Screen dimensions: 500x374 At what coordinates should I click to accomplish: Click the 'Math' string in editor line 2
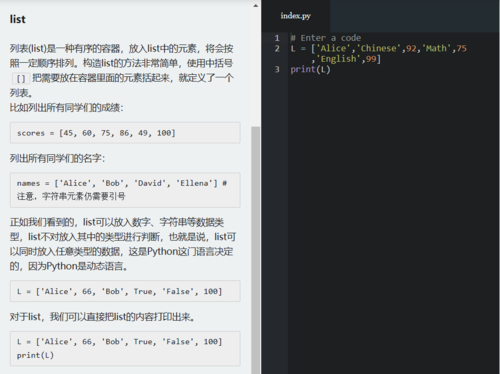[x=436, y=48]
